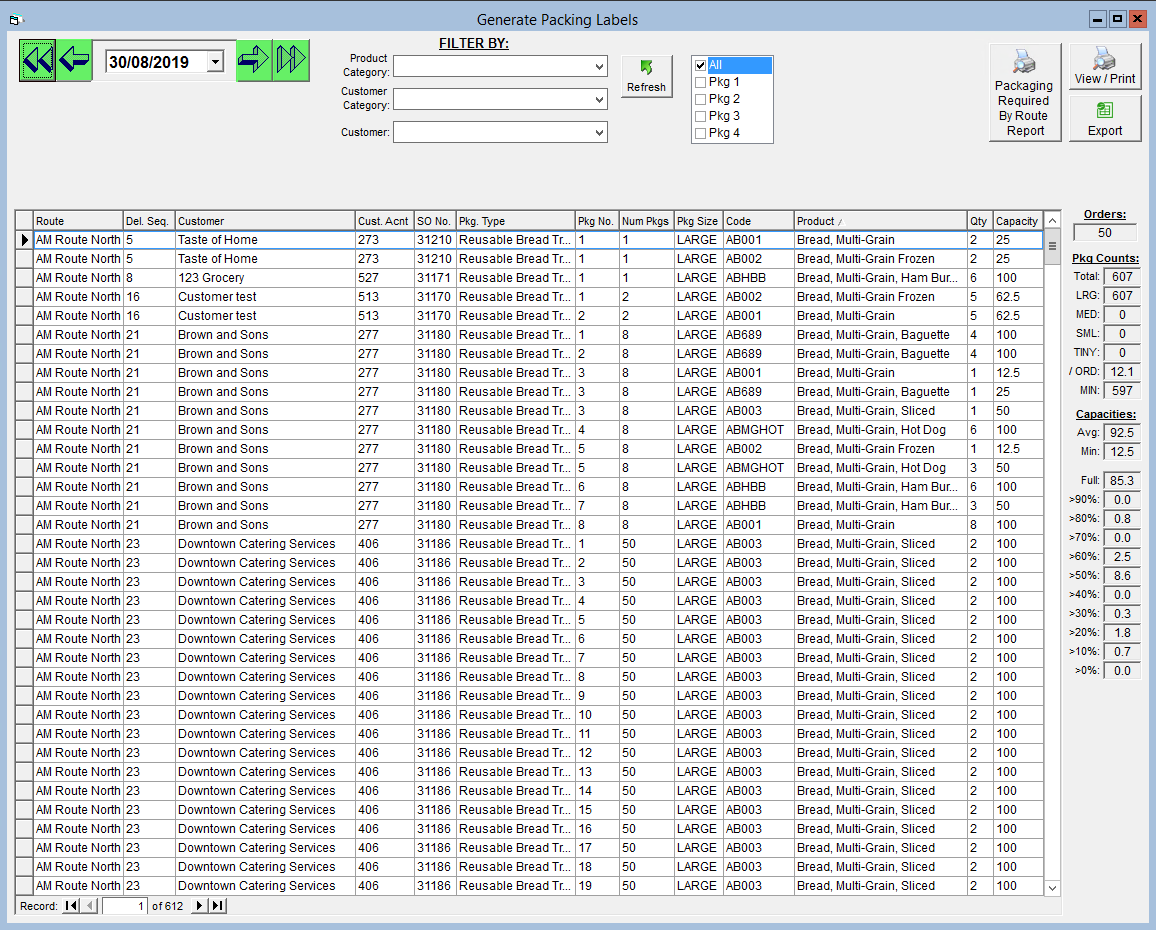Check the Pkg 4 checkbox
Viewport: 1156px width, 930px height.
700,133
